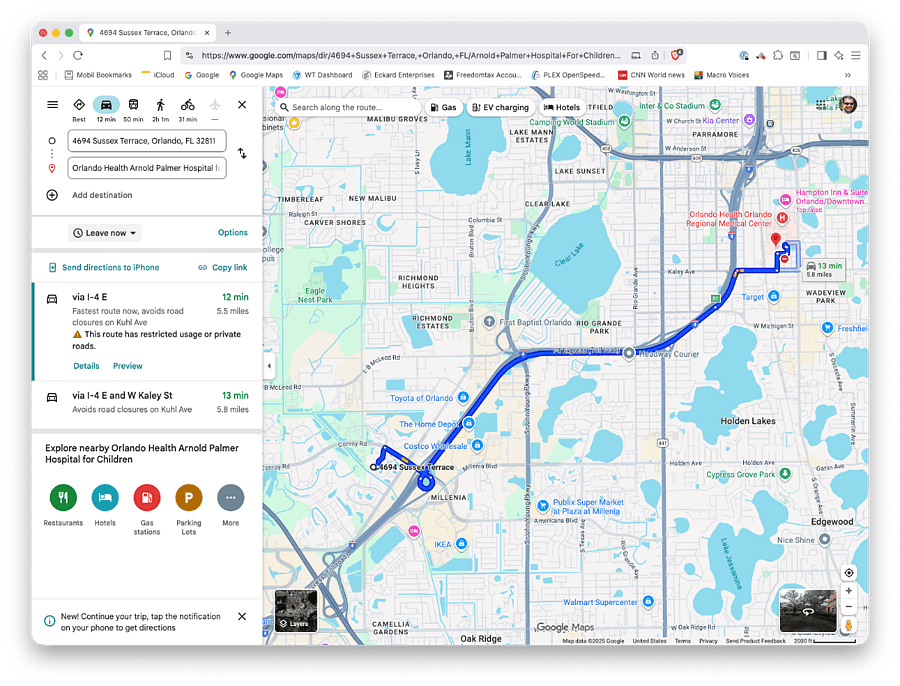900x686 pixels.
Task: Open Street View thumbnail
Action: 808,611
